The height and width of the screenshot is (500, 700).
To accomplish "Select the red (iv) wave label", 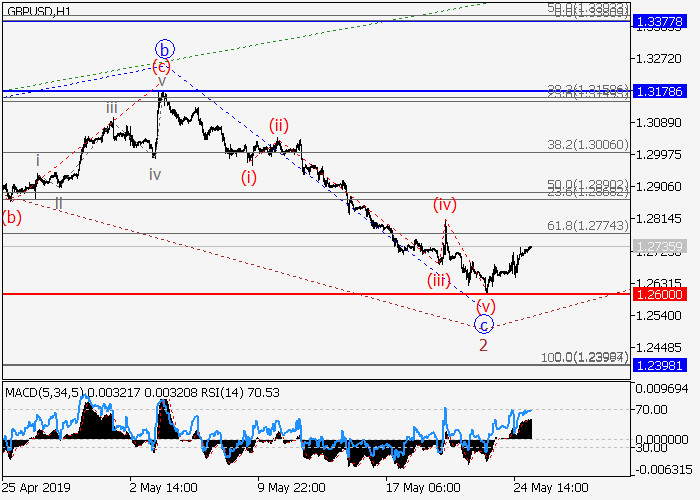I will (445, 205).
